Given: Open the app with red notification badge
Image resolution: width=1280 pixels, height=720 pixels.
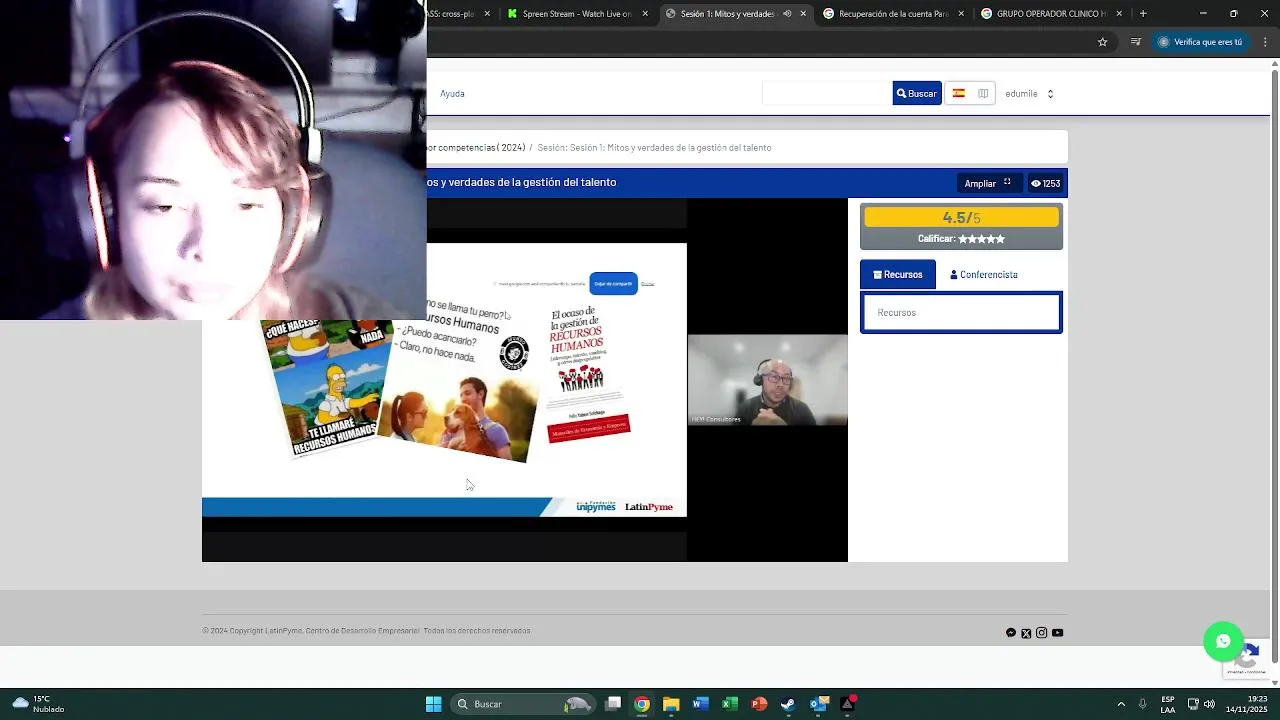Looking at the screenshot, I should pyautogui.click(x=848, y=704).
